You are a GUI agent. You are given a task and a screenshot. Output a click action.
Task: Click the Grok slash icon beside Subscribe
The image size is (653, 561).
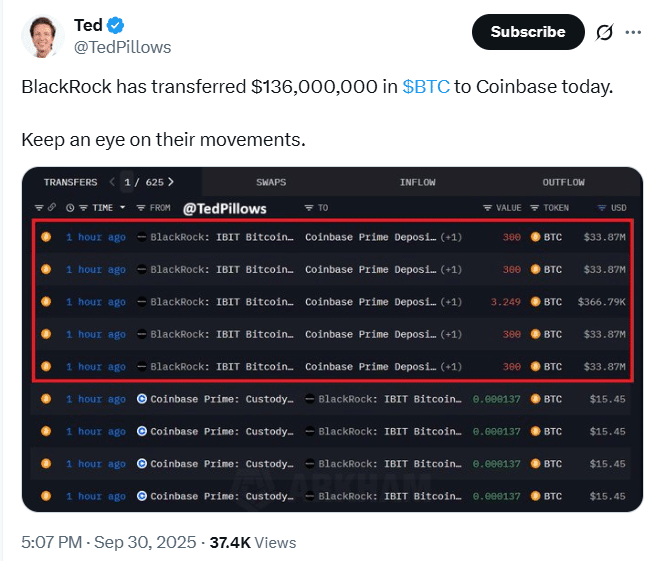click(x=604, y=32)
